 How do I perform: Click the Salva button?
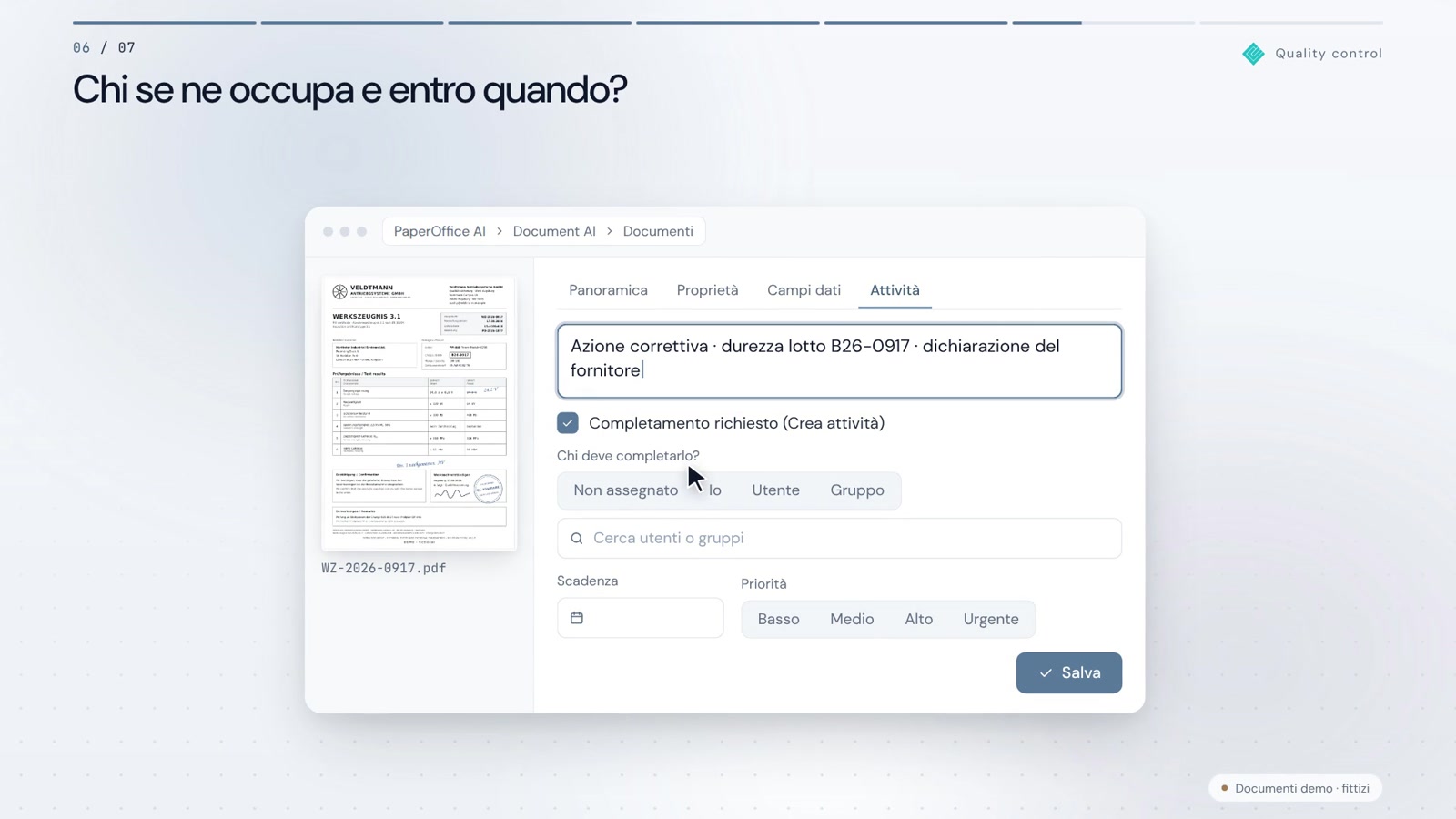pyautogui.click(x=1069, y=672)
